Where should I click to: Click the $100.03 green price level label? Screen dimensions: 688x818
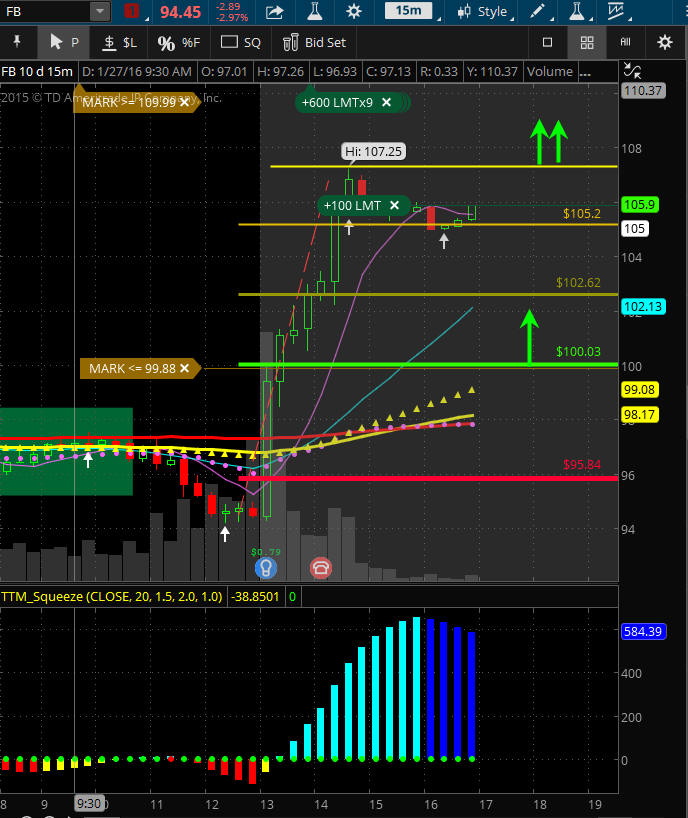click(578, 352)
